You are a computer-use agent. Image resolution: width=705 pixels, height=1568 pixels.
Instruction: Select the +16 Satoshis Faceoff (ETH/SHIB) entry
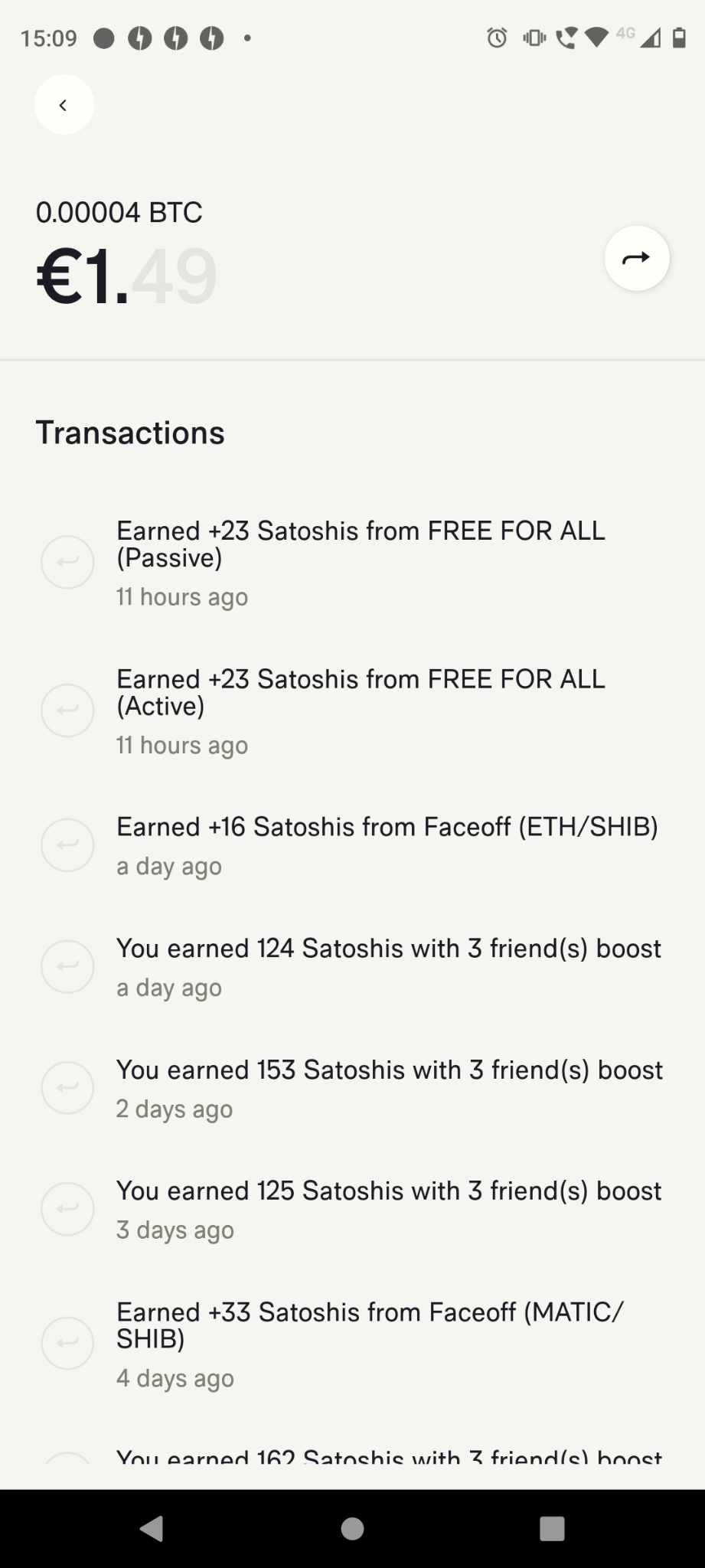pos(387,828)
